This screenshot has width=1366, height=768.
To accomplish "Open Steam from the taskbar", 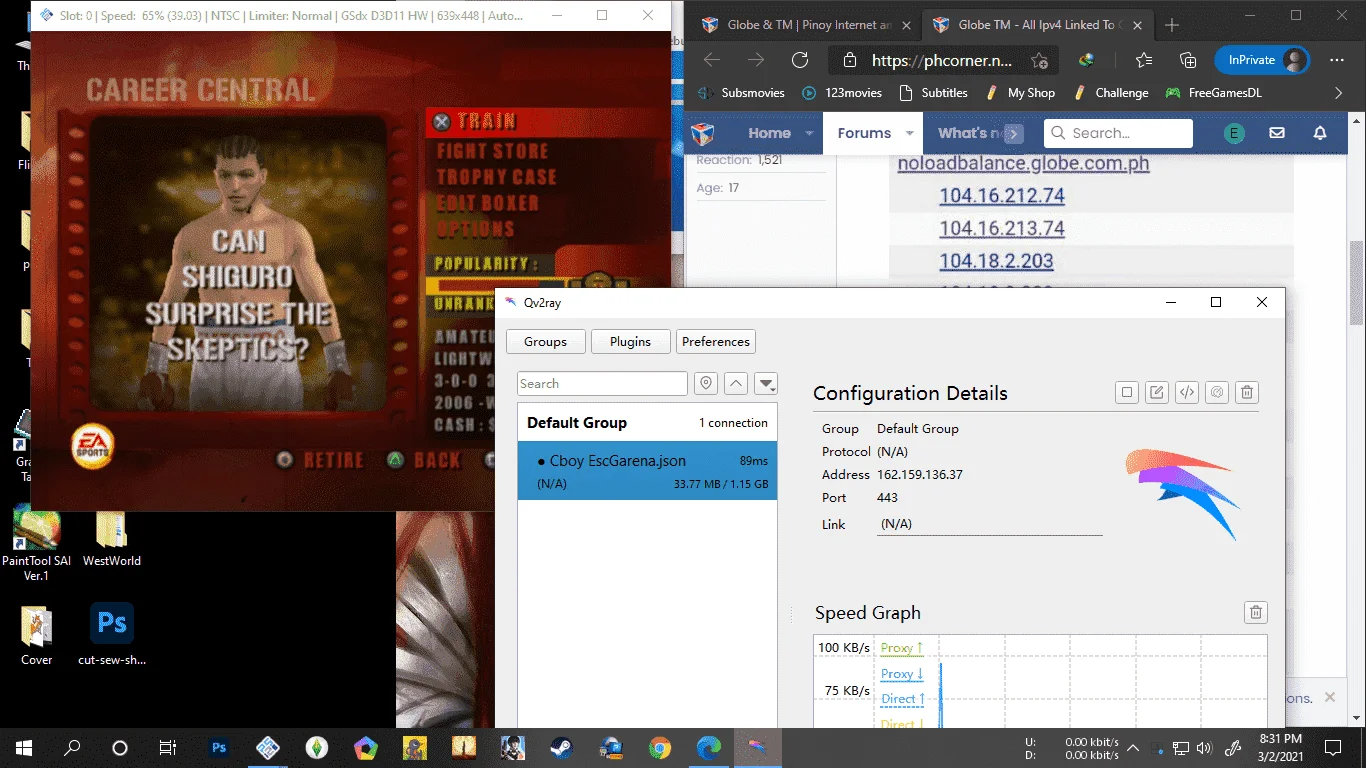I will click(561, 747).
